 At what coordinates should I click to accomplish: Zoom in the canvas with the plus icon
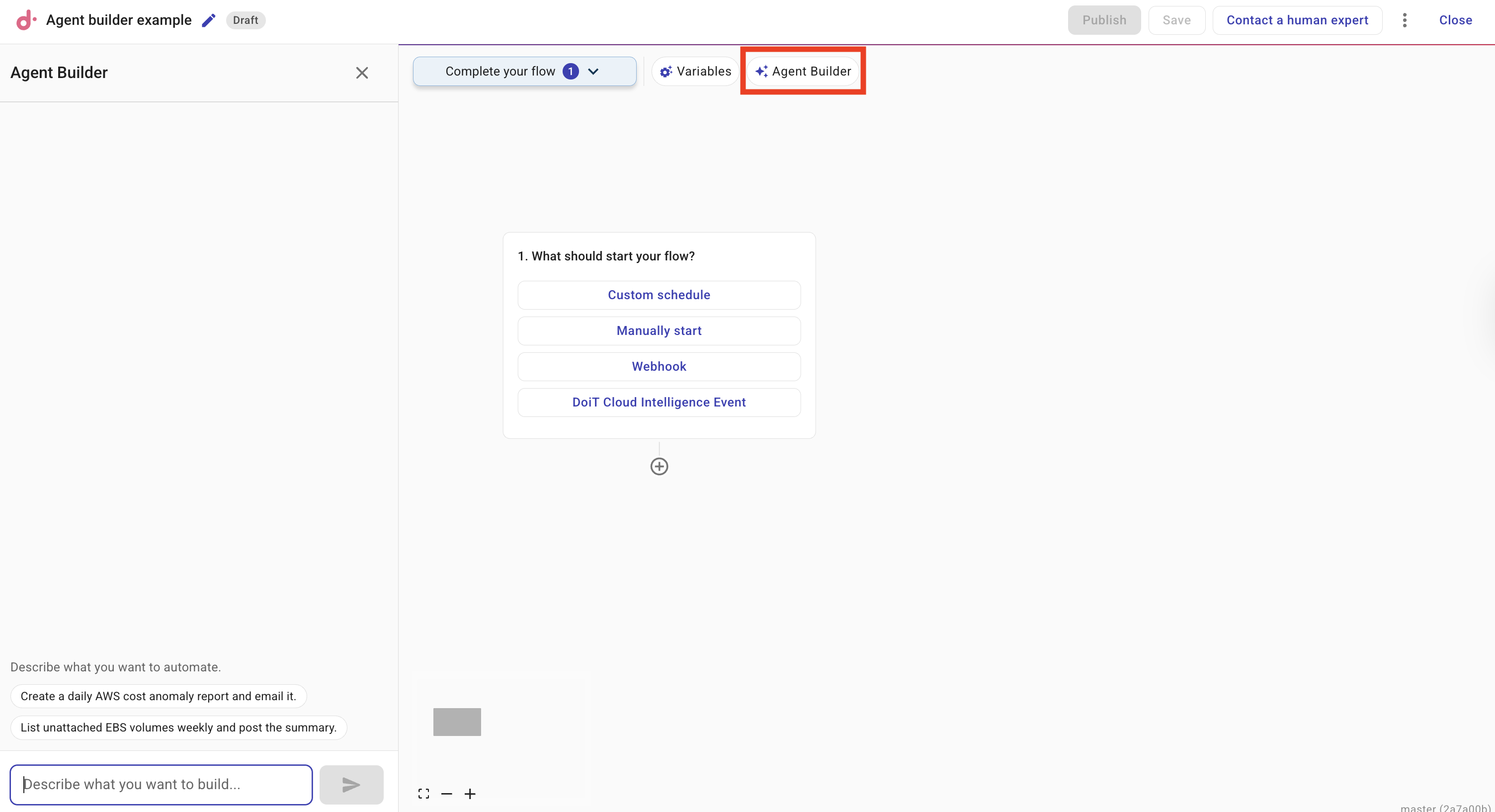[x=470, y=793]
